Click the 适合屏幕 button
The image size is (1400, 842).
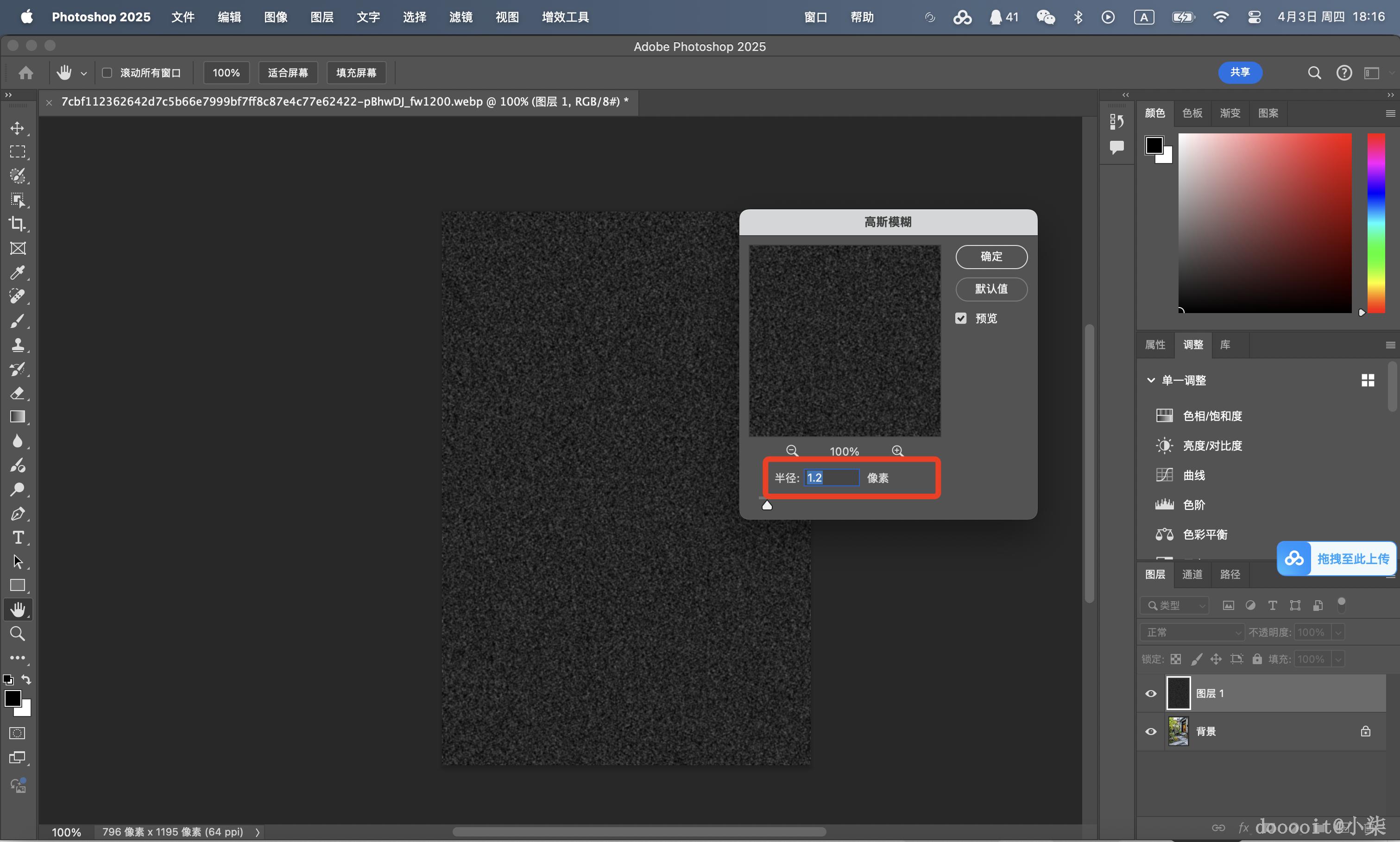click(288, 73)
